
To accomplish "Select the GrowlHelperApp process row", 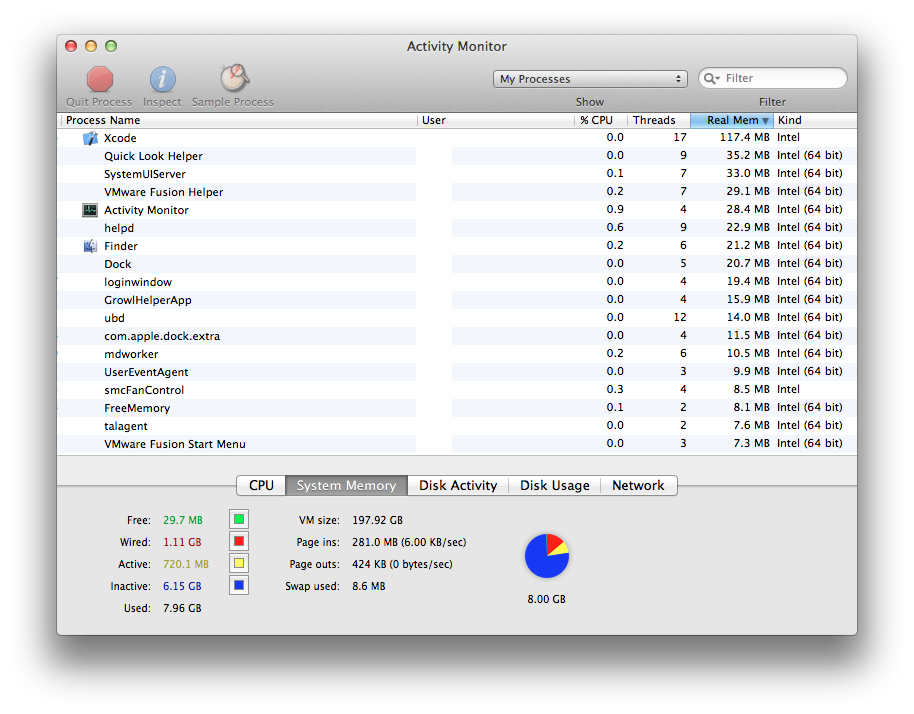I will coord(457,300).
